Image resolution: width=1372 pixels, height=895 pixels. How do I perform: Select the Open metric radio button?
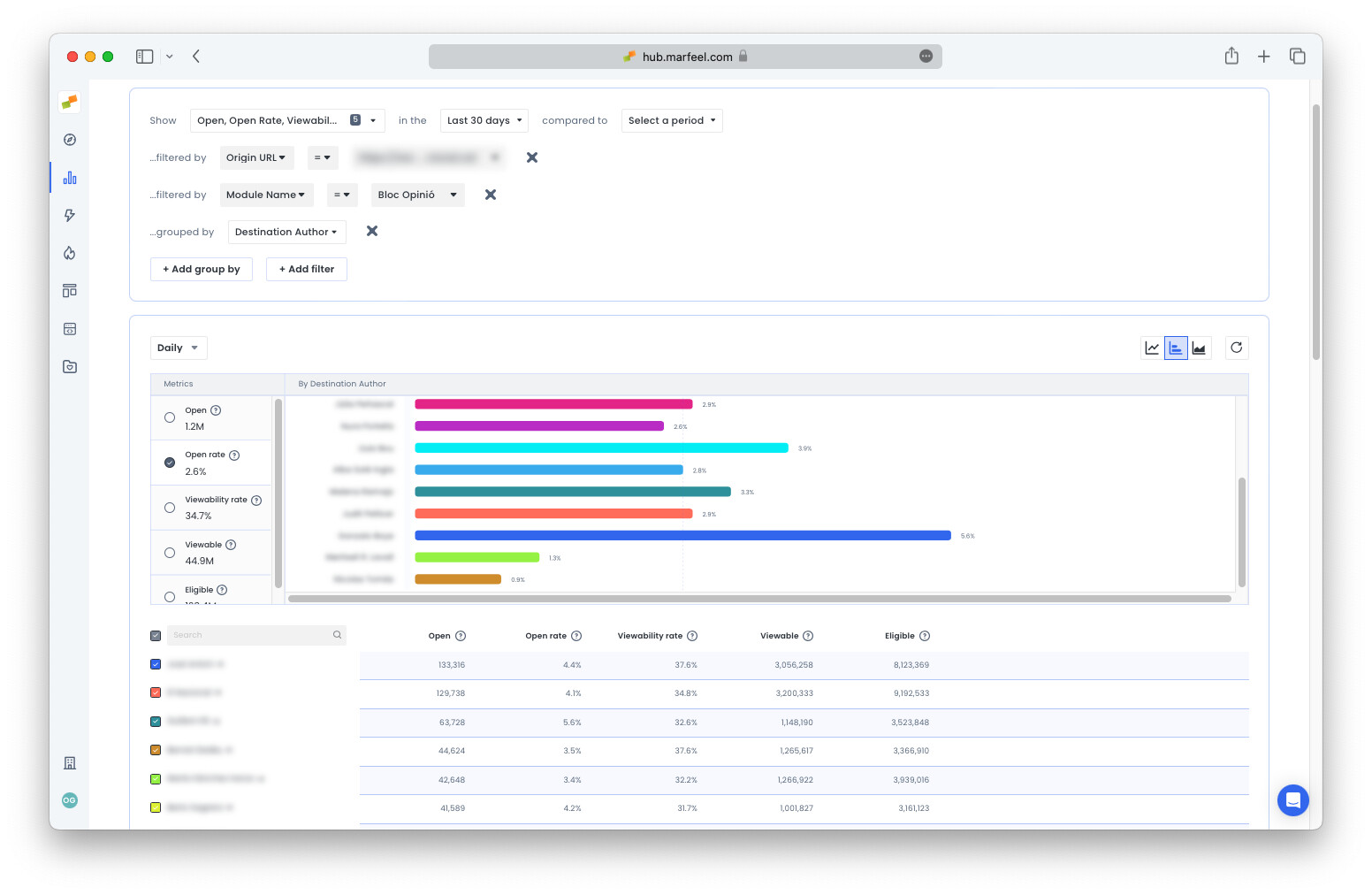coord(170,417)
